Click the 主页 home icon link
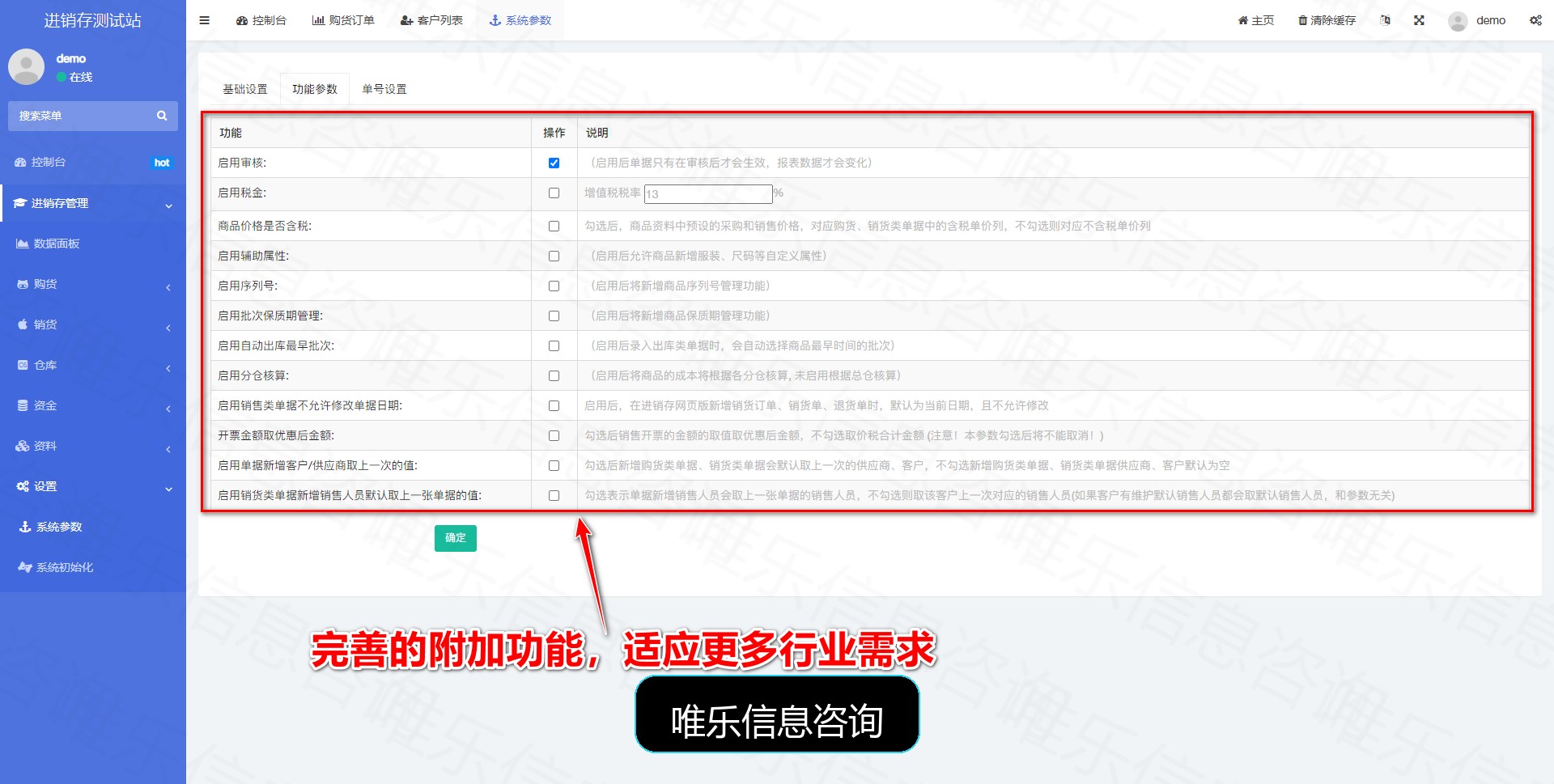Viewport: 1554px width, 784px height. point(1255,20)
